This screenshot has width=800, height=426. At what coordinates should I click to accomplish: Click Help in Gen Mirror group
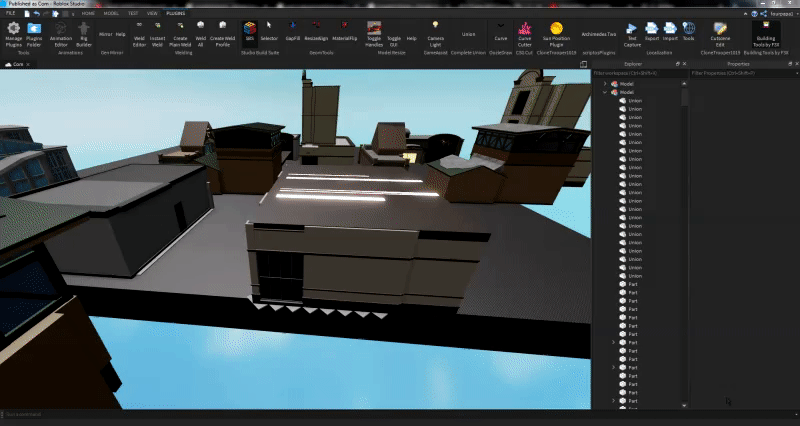coord(120,34)
